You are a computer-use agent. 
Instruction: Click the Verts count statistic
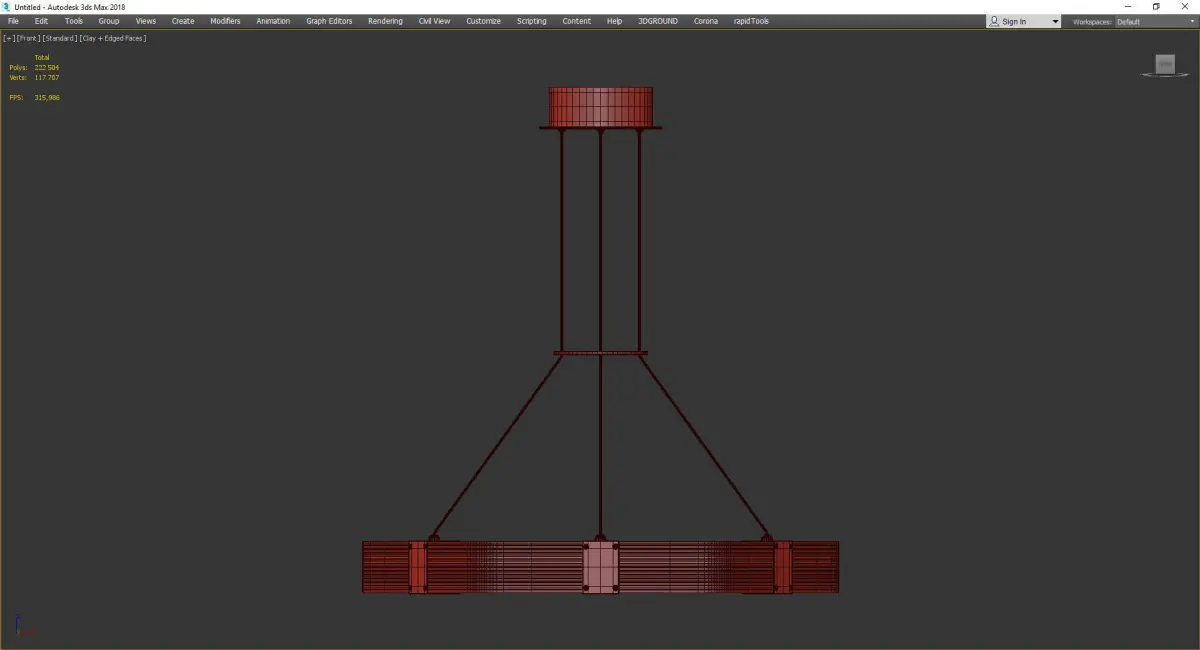(34, 77)
